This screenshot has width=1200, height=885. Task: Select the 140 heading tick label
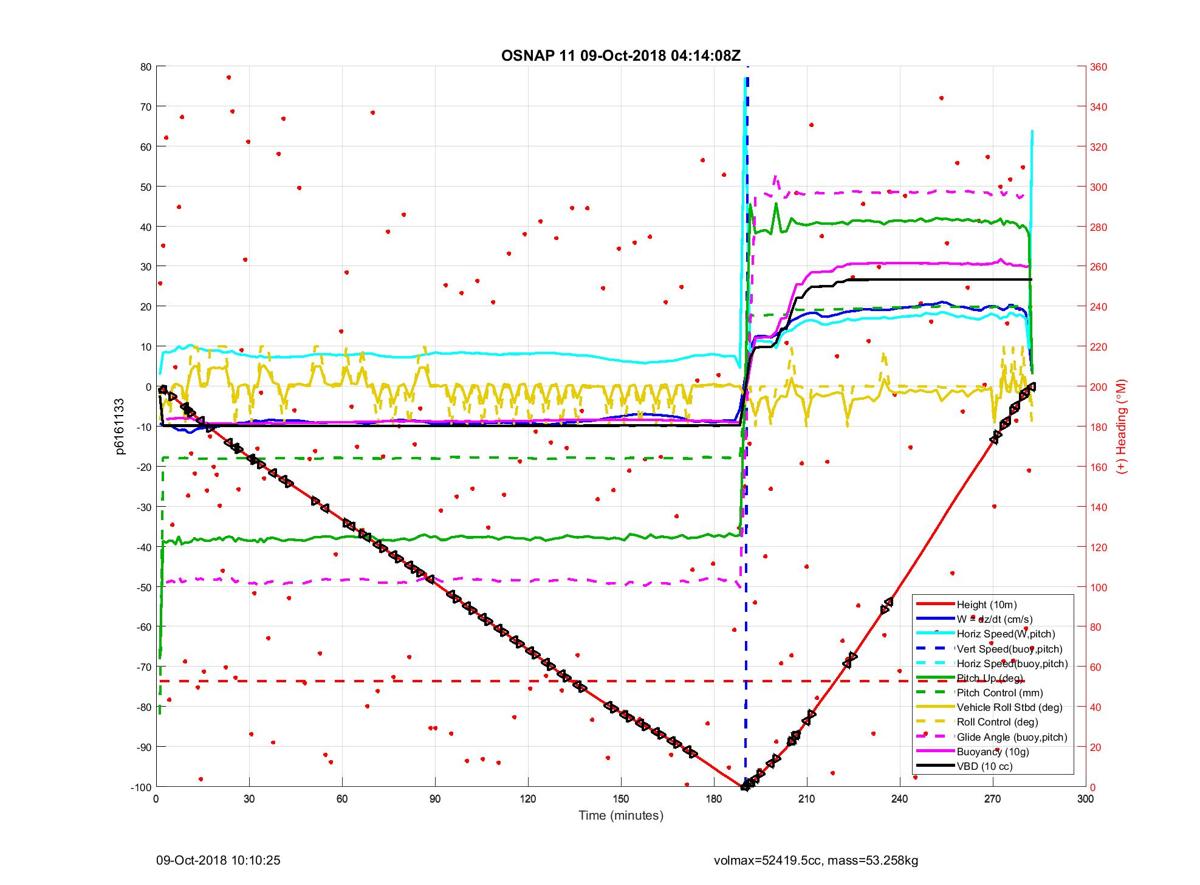point(1099,507)
